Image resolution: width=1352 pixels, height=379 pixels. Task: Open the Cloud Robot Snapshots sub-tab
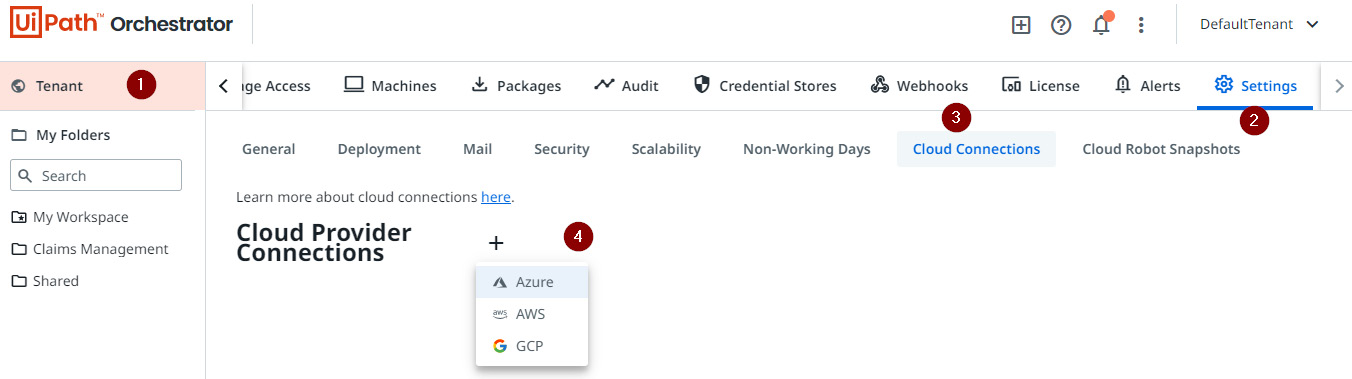tap(1161, 149)
